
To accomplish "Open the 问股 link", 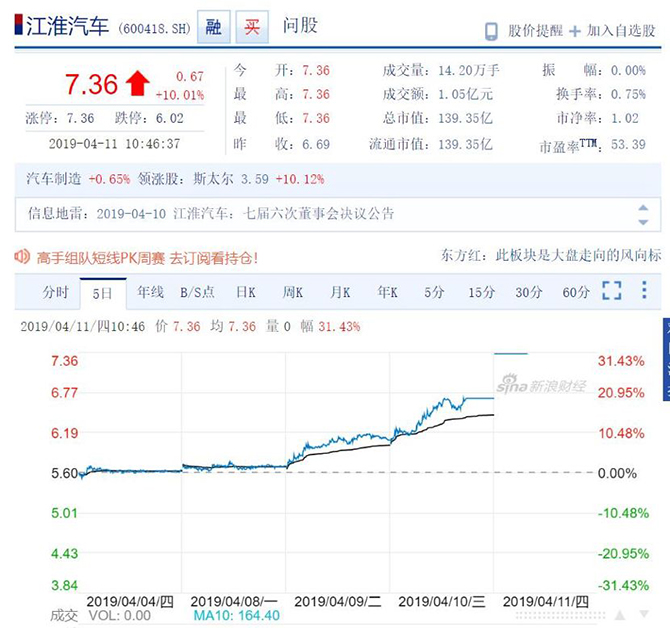I will point(300,26).
